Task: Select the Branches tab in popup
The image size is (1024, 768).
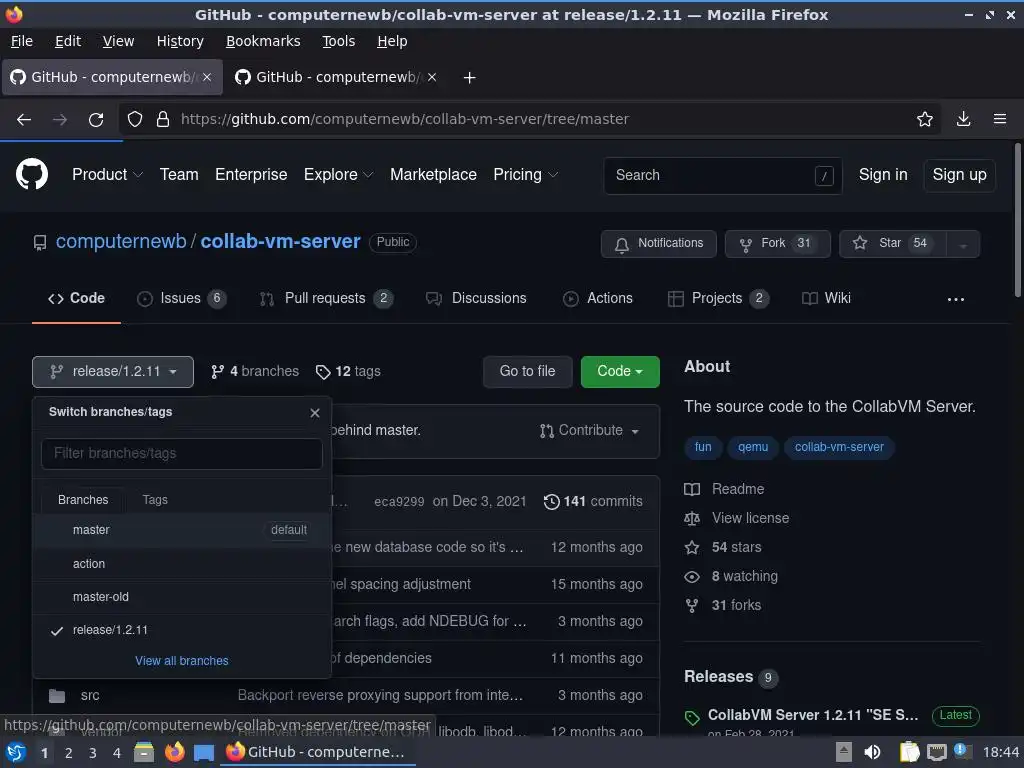Action: coord(83,500)
